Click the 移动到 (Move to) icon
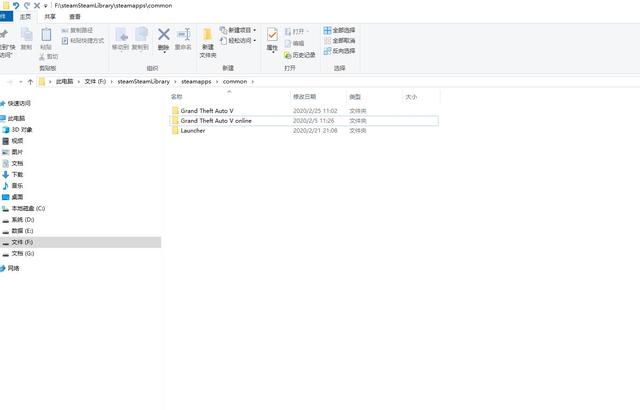Image resolution: width=640 pixels, height=410 pixels. click(x=121, y=35)
